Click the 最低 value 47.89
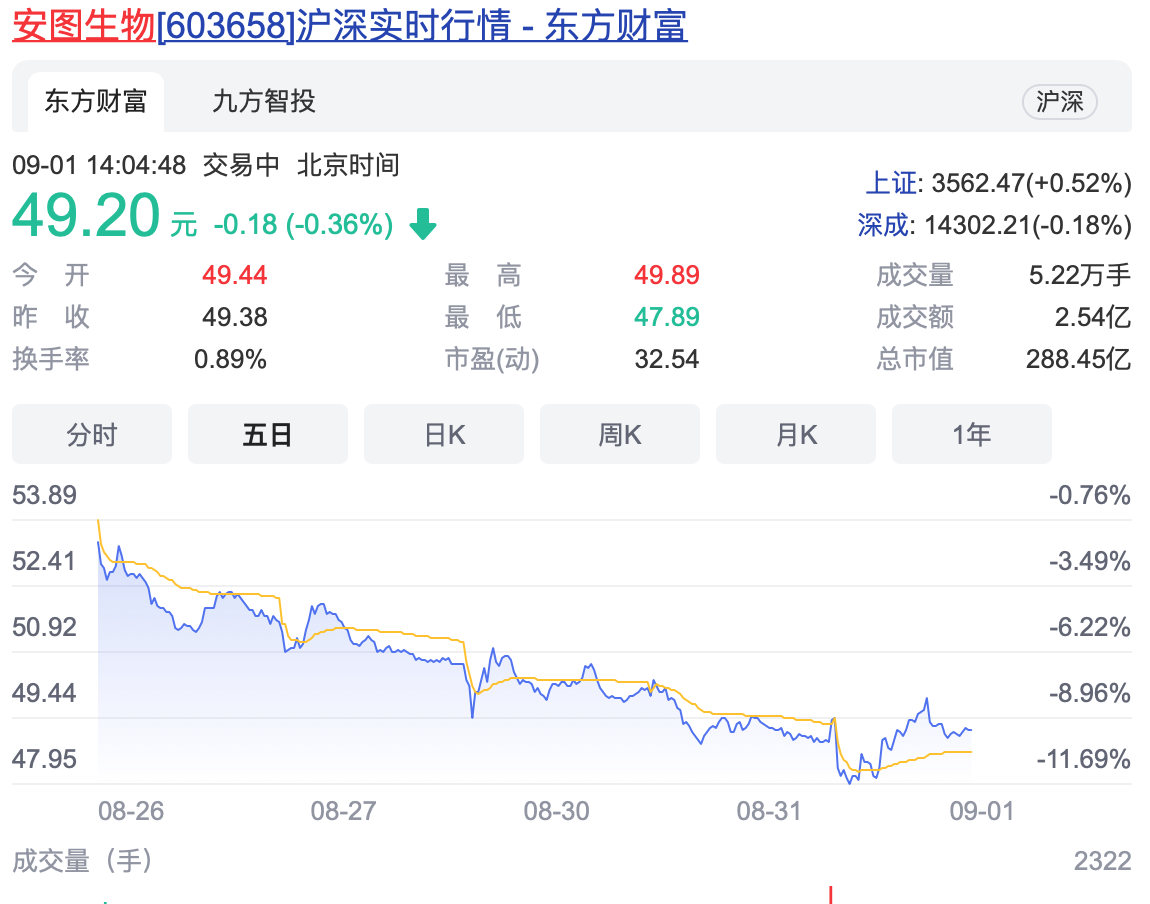 pyautogui.click(x=667, y=317)
